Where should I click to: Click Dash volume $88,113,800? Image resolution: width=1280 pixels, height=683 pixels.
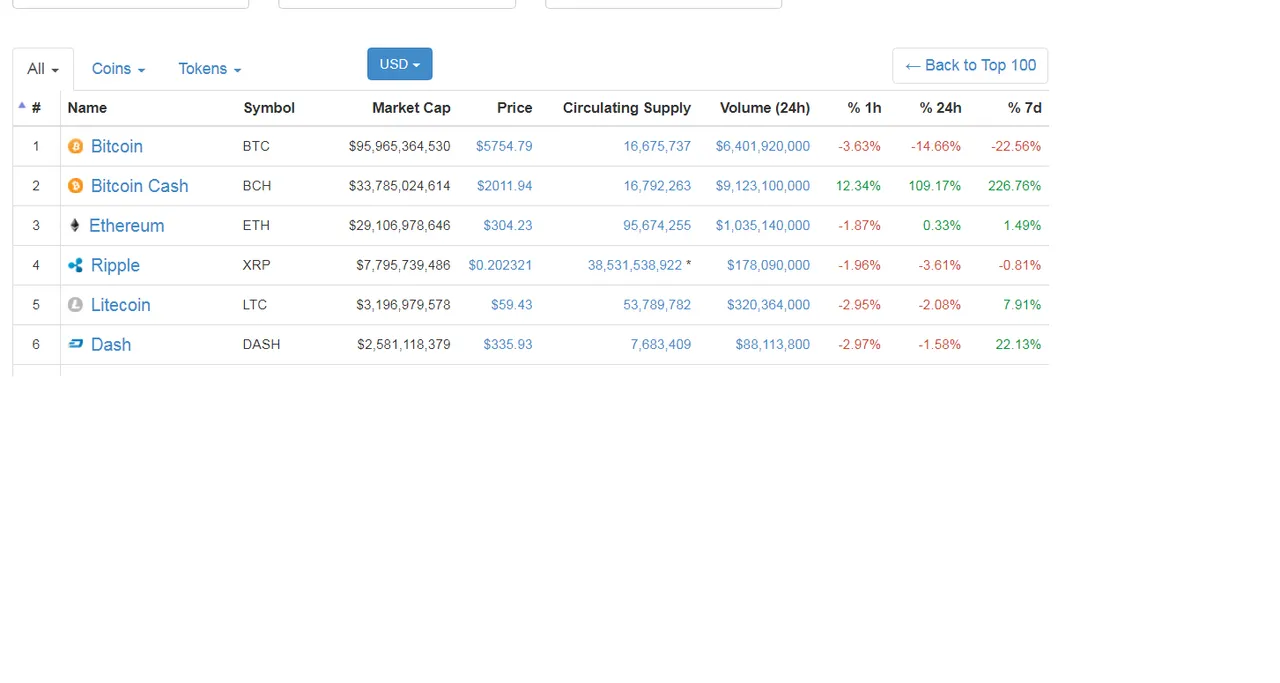coord(773,344)
